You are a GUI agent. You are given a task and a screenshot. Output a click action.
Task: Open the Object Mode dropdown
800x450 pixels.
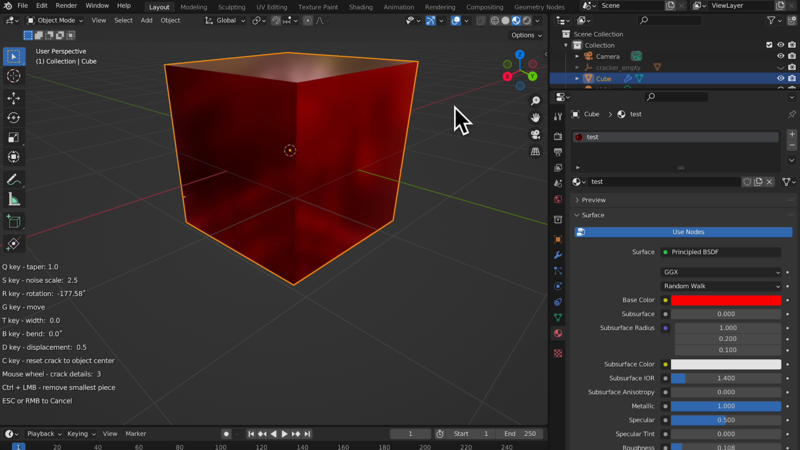(x=55, y=20)
